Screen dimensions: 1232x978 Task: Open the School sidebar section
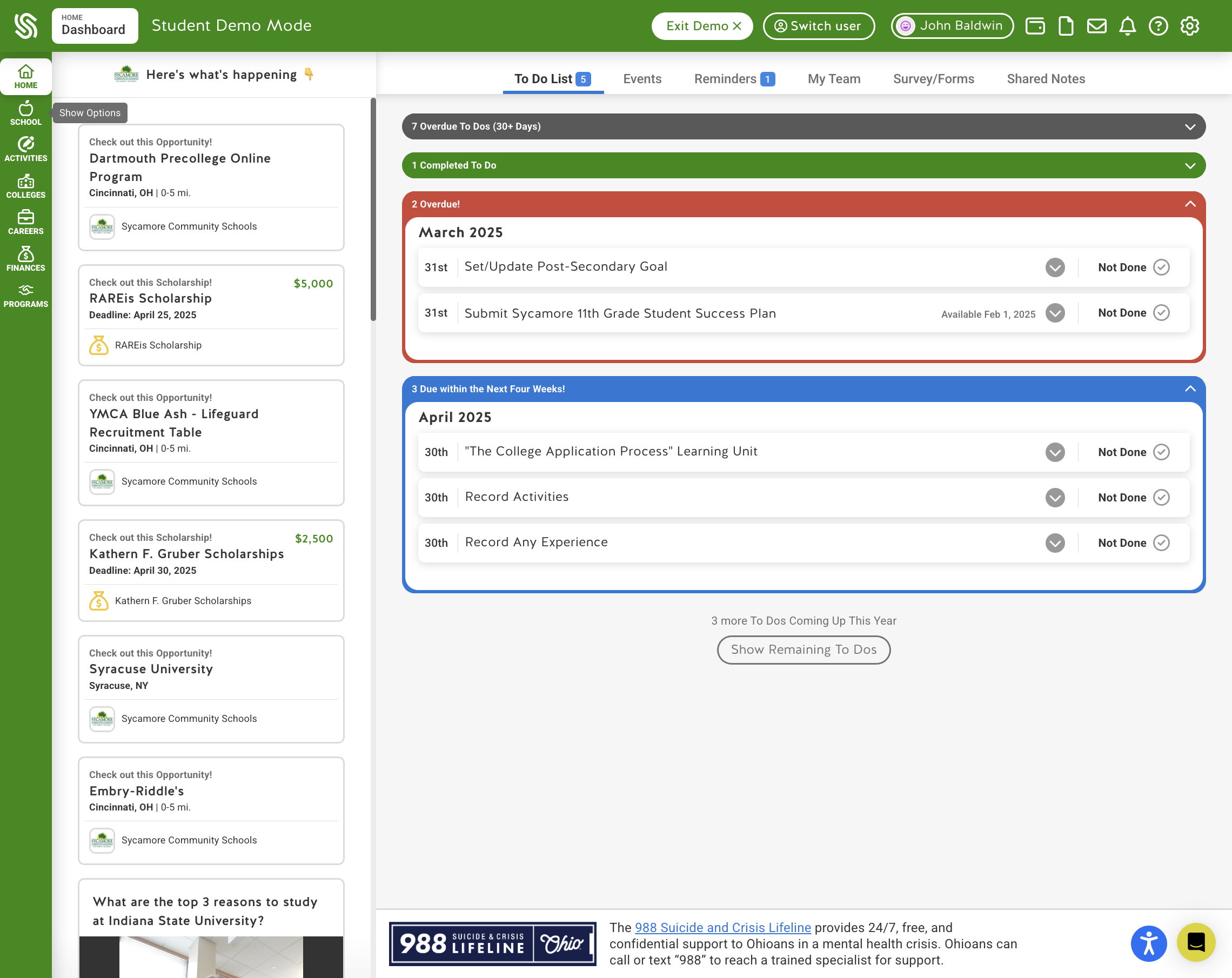pos(26,113)
